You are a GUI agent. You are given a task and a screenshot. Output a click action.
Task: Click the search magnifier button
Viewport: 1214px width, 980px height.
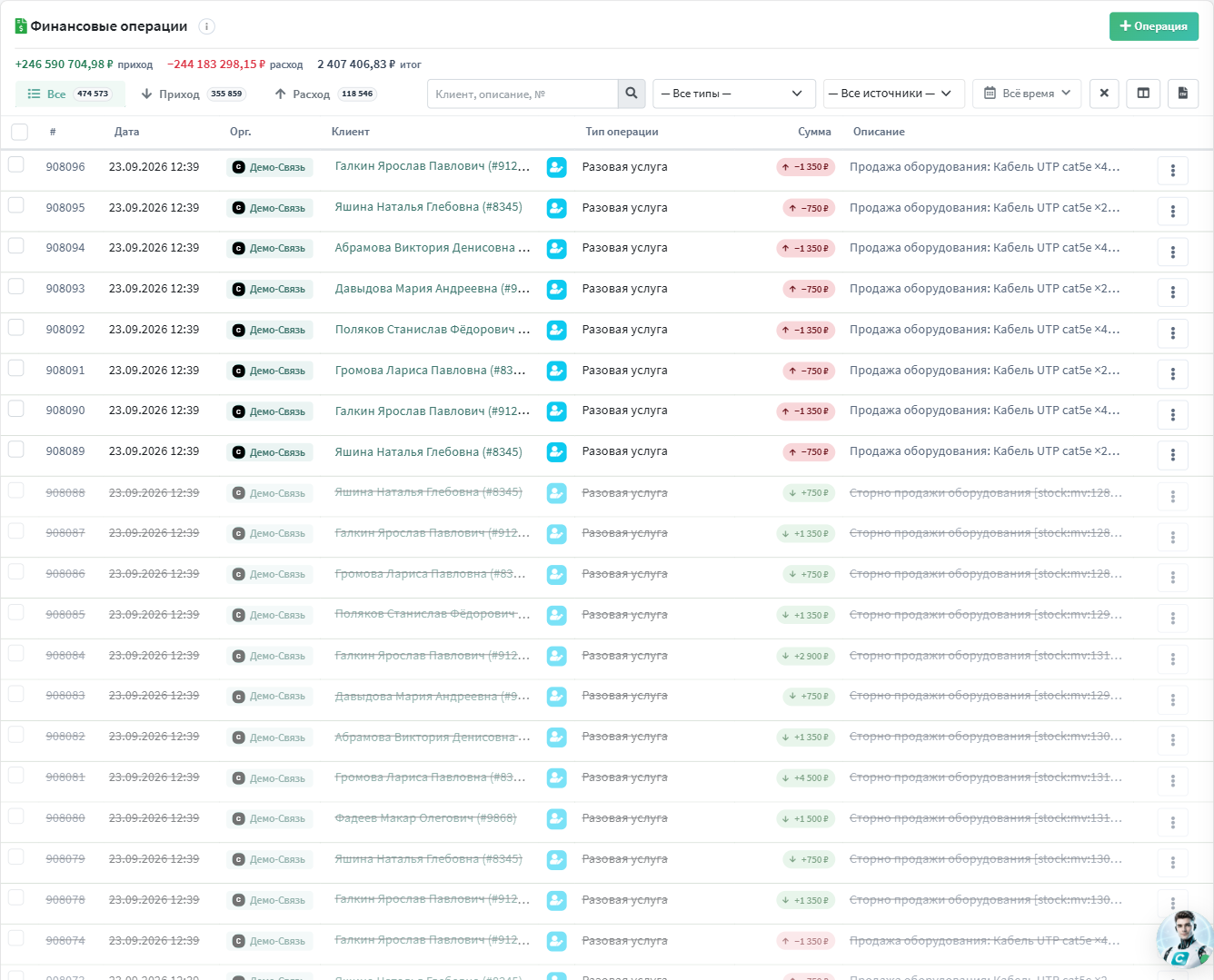(x=632, y=94)
